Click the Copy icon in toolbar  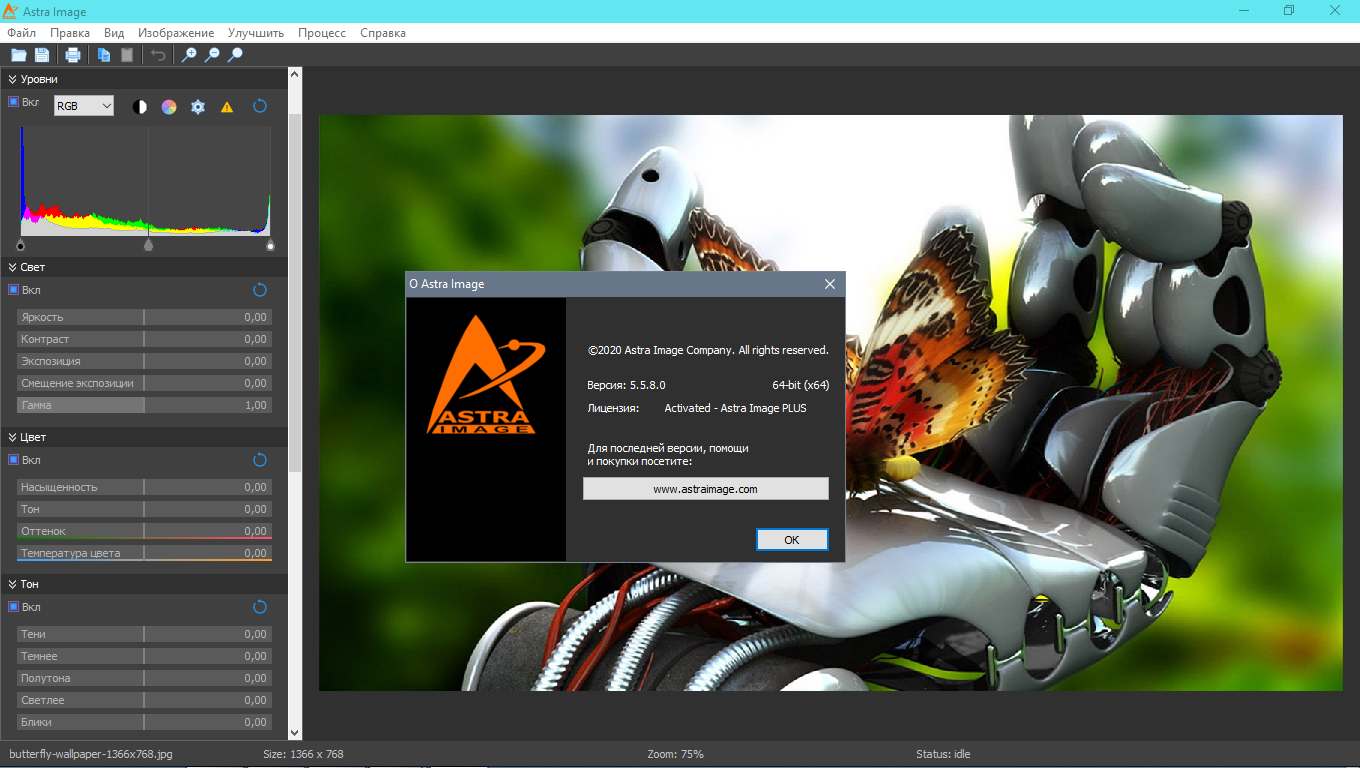tap(103, 55)
